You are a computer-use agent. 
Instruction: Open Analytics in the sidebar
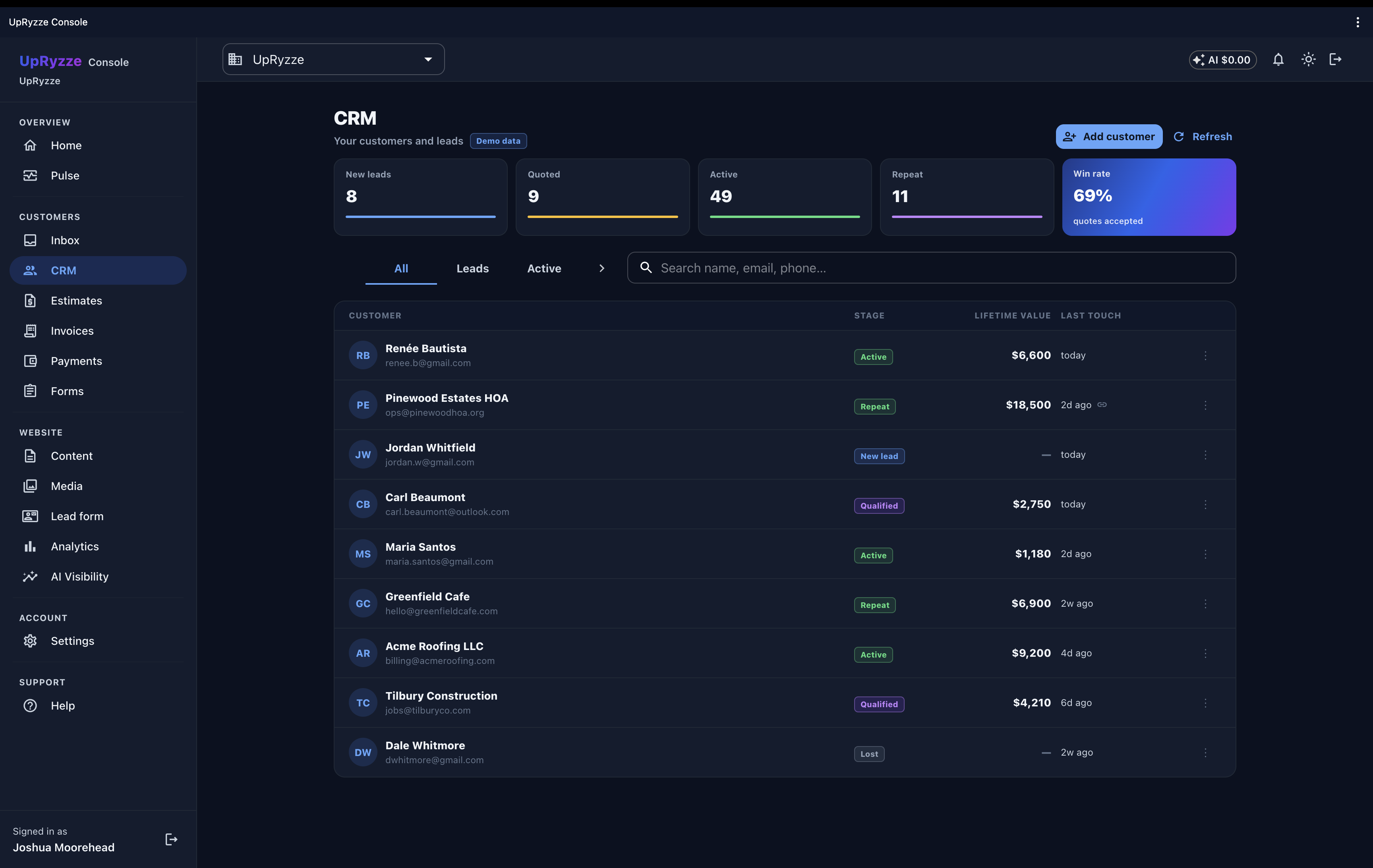click(97, 546)
